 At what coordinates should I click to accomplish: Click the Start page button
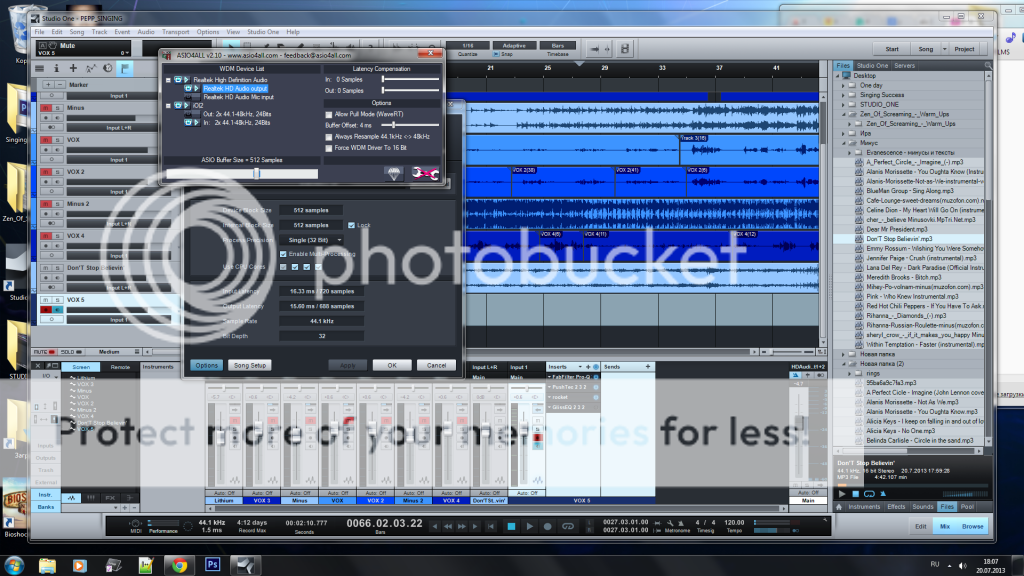892,49
